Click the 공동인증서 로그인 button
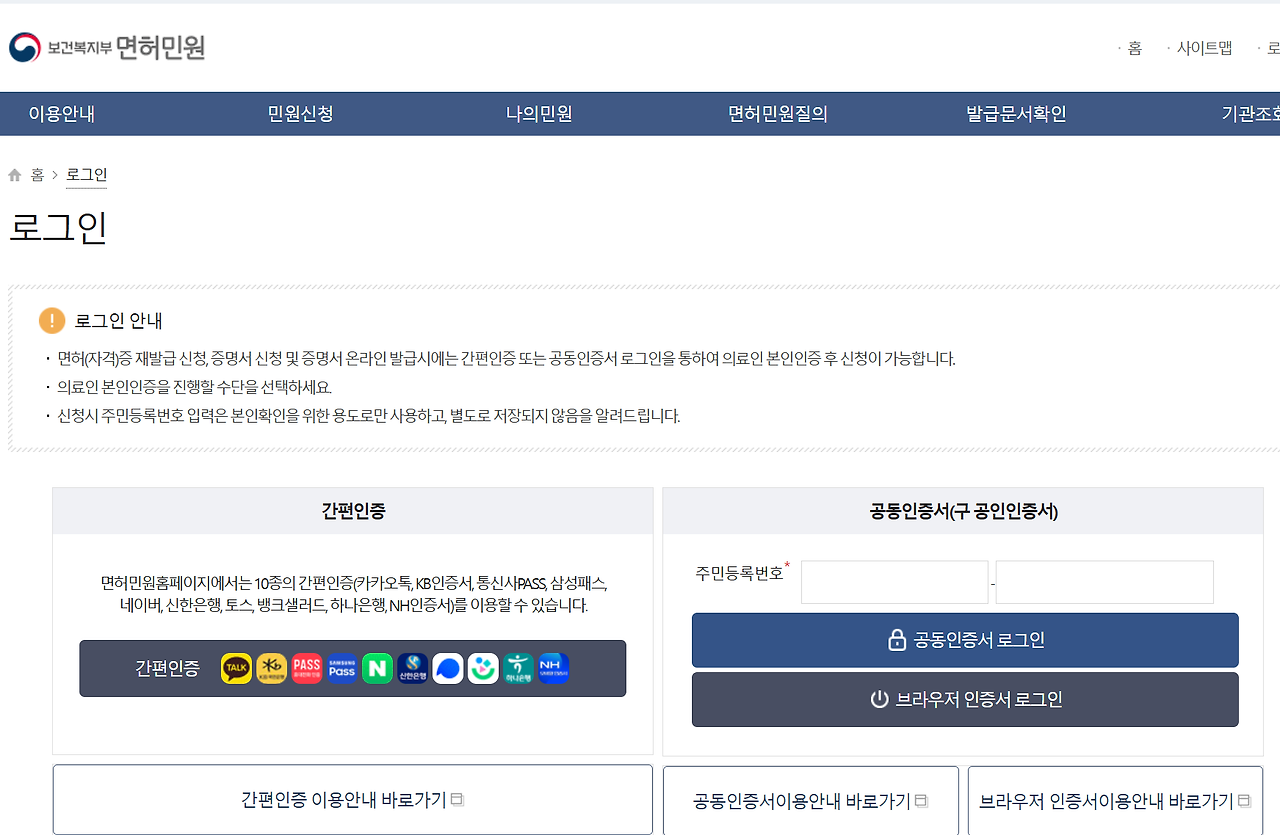The height and width of the screenshot is (835, 1280). click(x=965, y=640)
